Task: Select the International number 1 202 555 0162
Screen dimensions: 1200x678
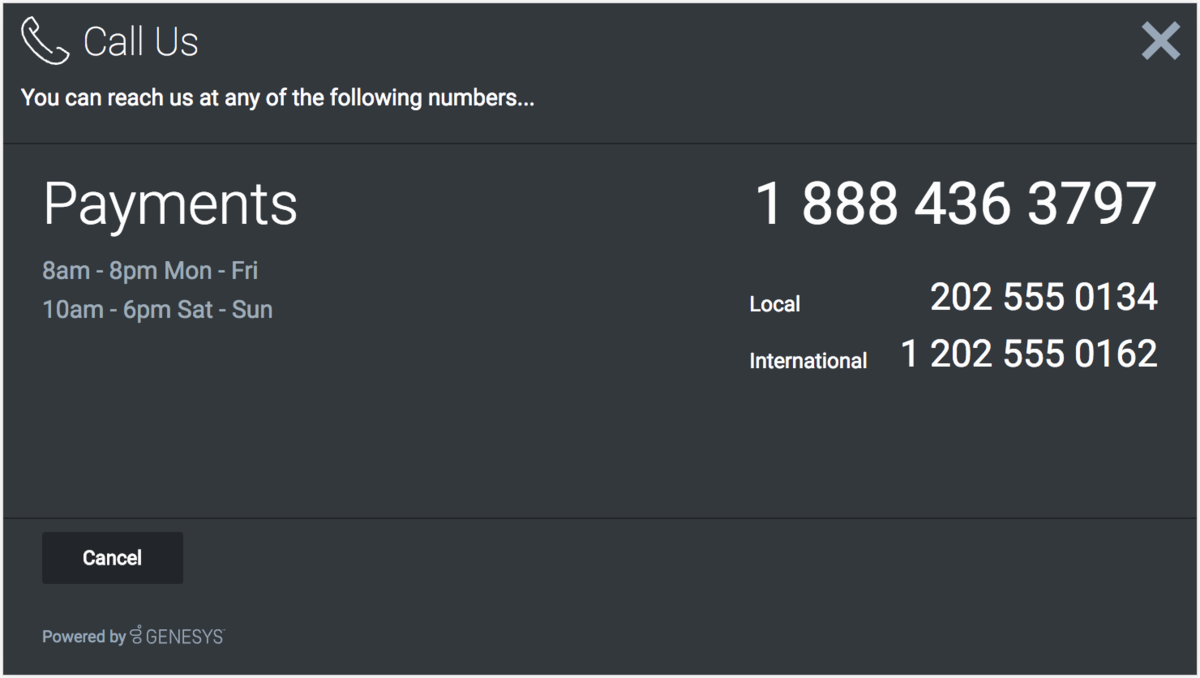Action: (1028, 354)
